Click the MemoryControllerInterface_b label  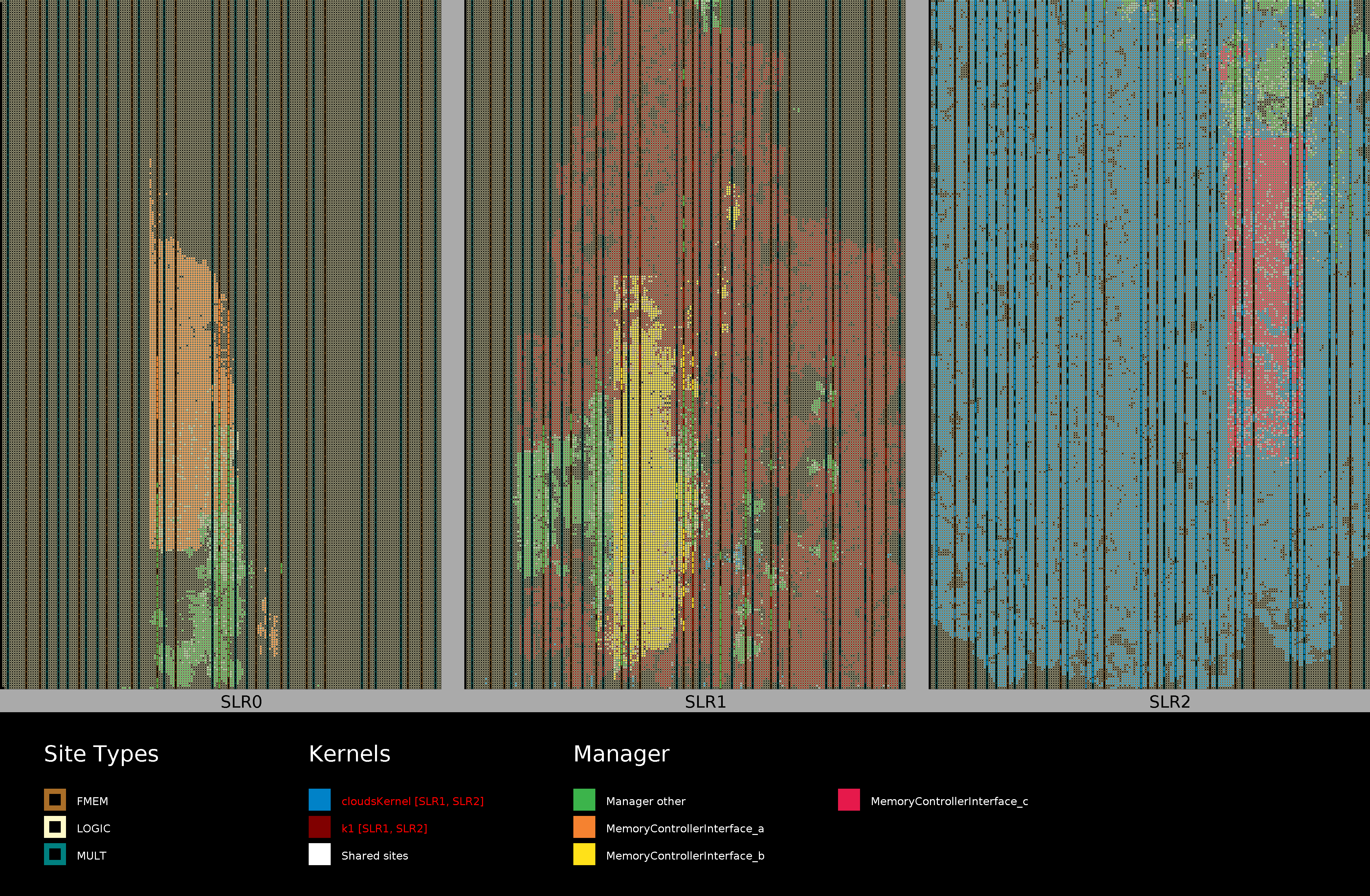pyautogui.click(x=685, y=856)
